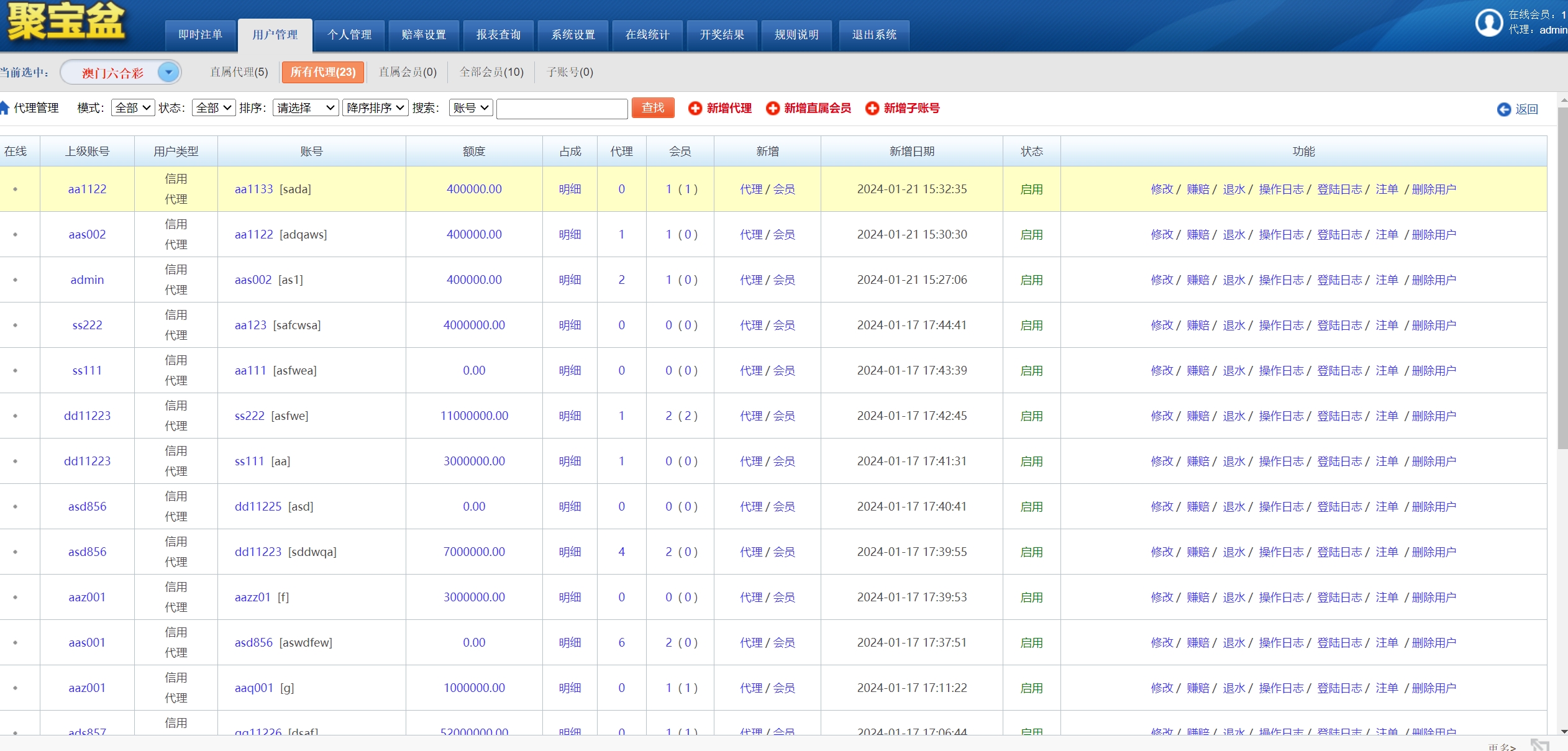Image resolution: width=1568 pixels, height=751 pixels.
Task: Open the 开奖结果 menu tab
Action: coord(722,35)
